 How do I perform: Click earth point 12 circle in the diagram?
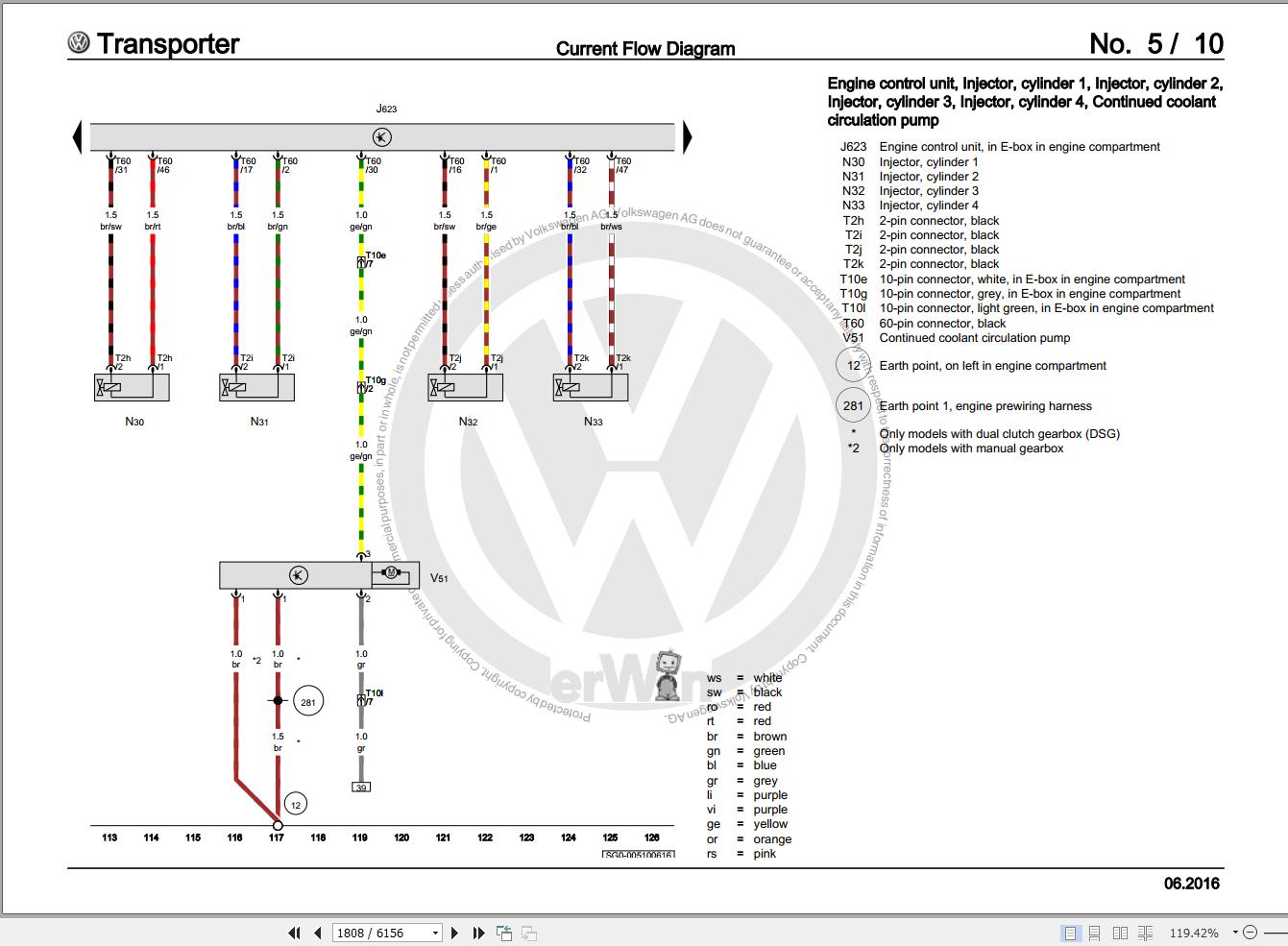(x=296, y=804)
